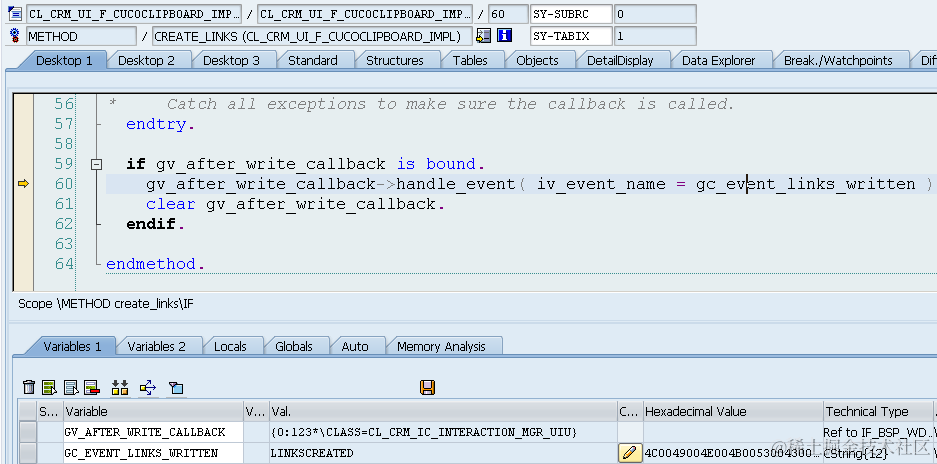Click the line number field showing 60

click(508, 14)
